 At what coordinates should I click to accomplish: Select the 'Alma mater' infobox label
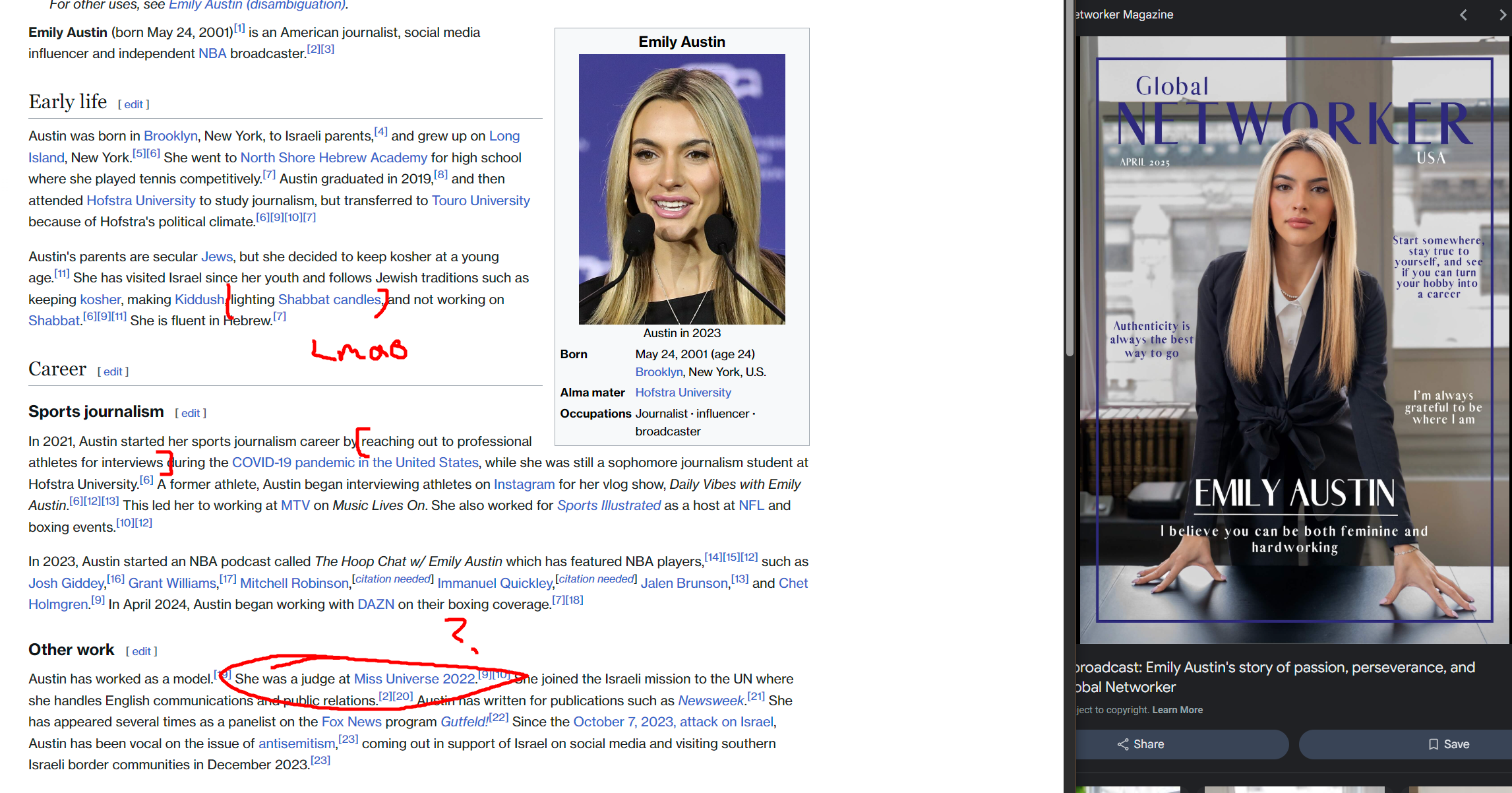(592, 393)
